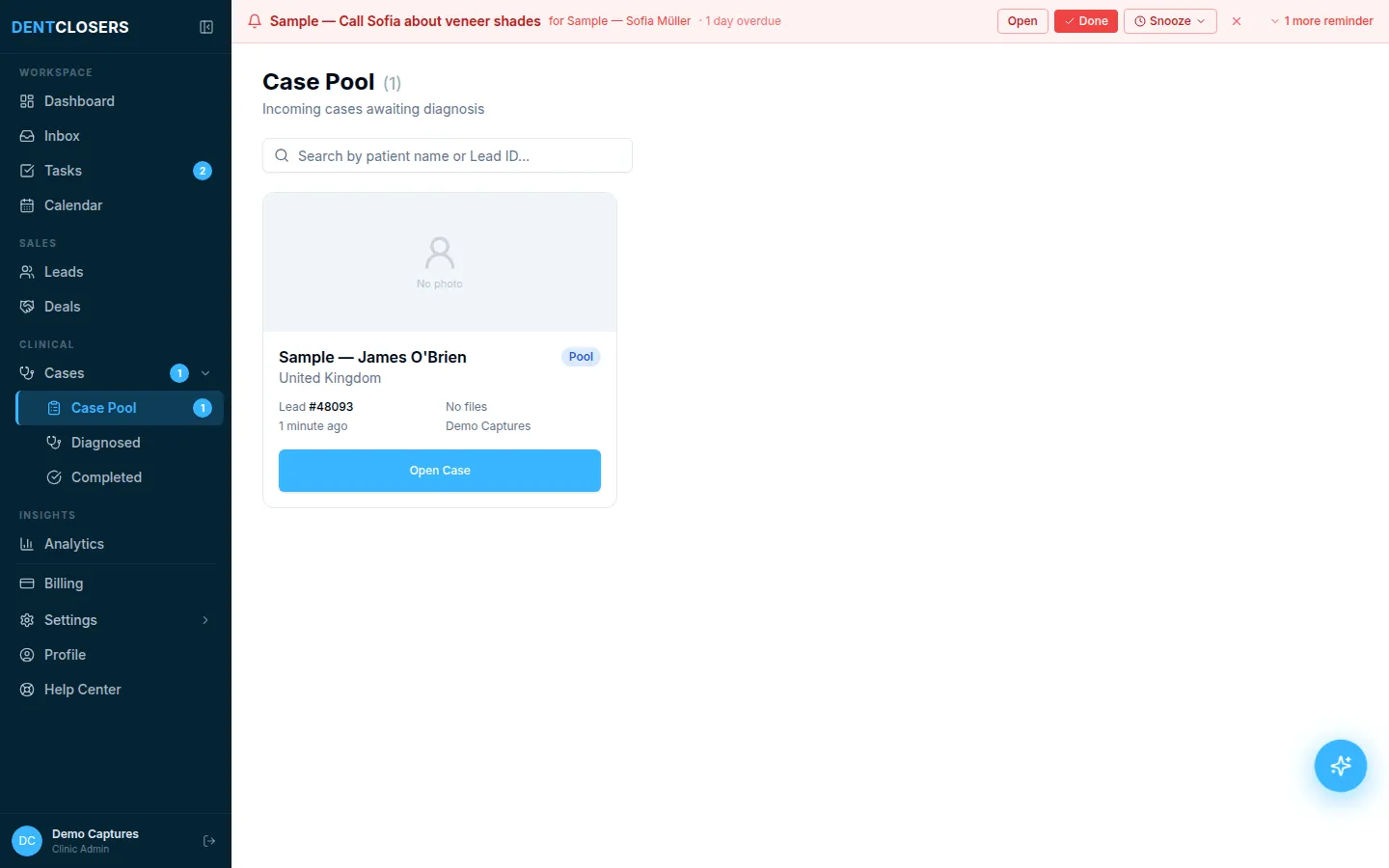Click the No photo placeholder thumbnail
Image resolution: width=1389 pixels, height=868 pixels.
pyautogui.click(x=440, y=262)
